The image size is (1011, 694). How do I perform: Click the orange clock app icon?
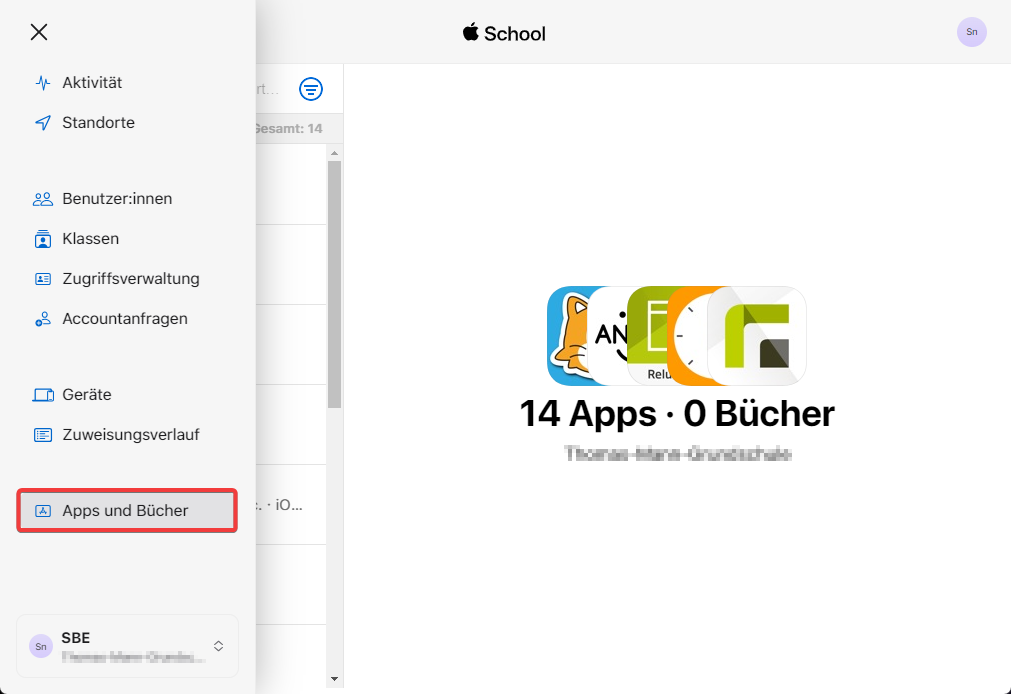(687, 336)
